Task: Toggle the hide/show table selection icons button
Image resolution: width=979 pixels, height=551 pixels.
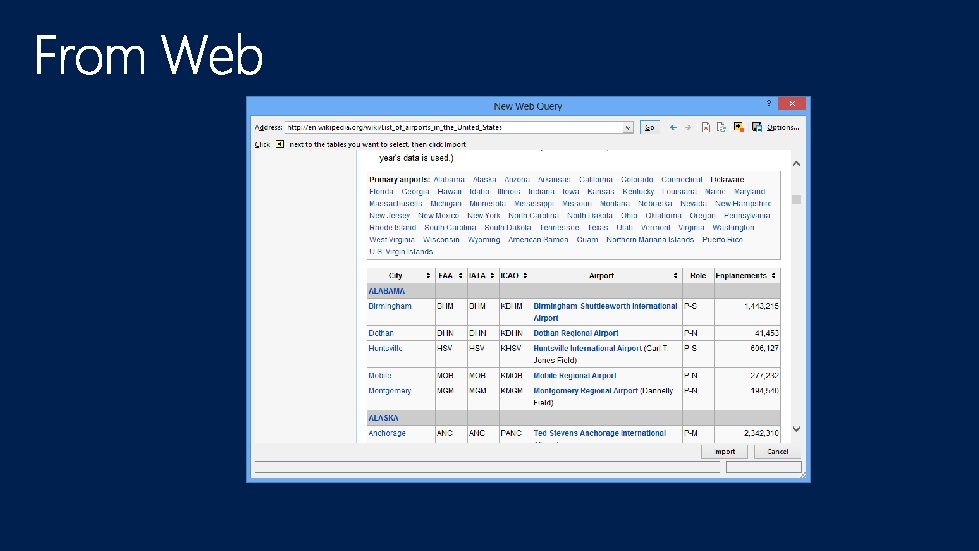Action: (x=739, y=127)
